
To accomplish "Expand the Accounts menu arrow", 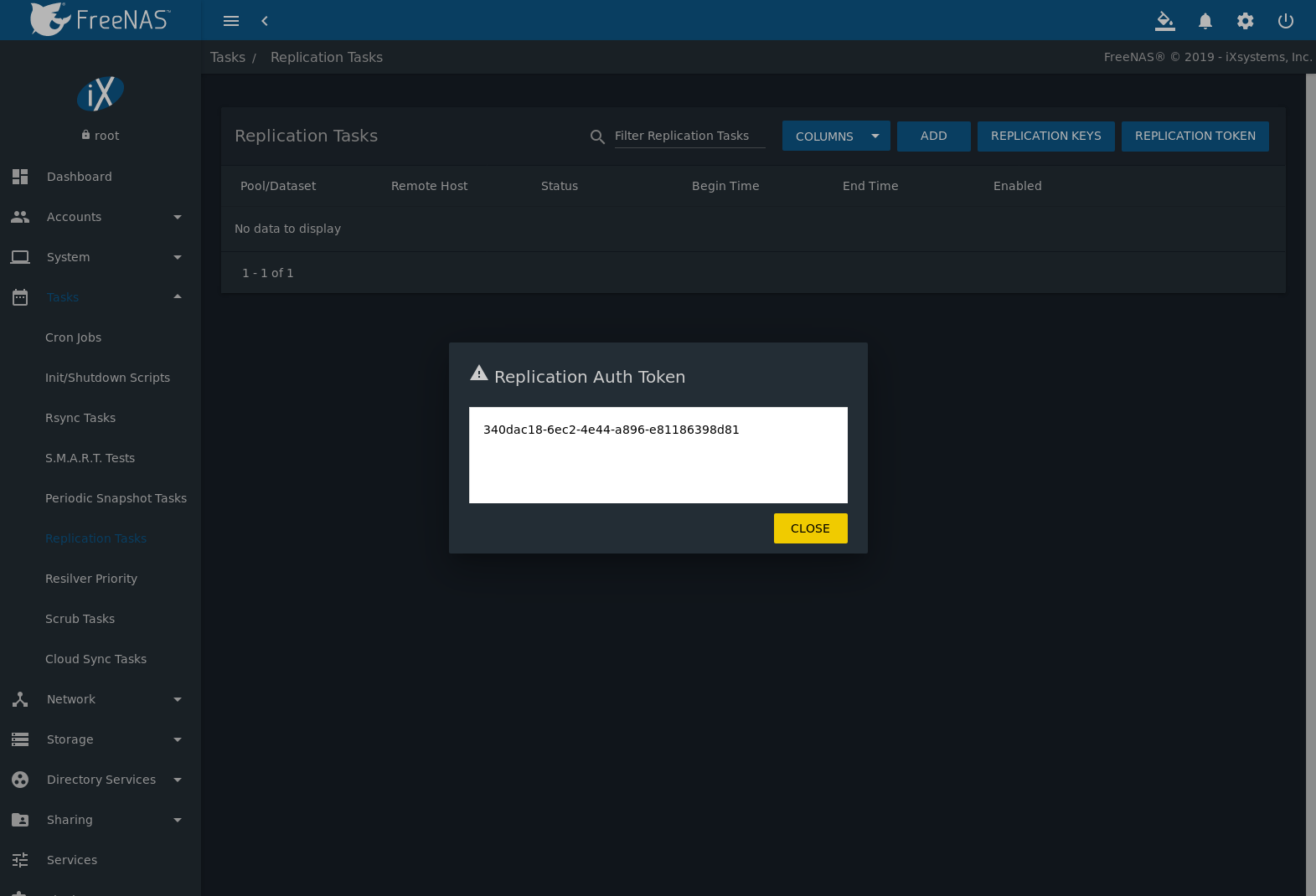I will click(x=178, y=217).
